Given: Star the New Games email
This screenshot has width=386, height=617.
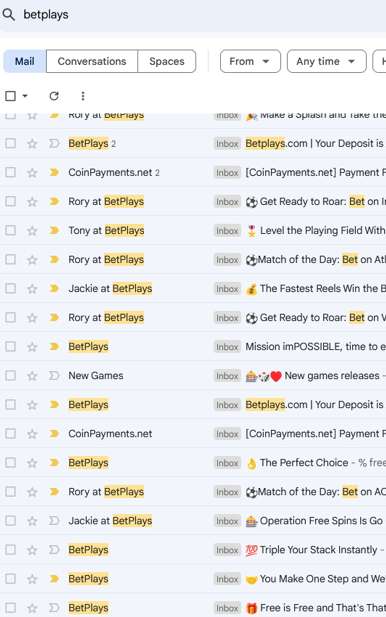Looking at the screenshot, I should 32,376.
